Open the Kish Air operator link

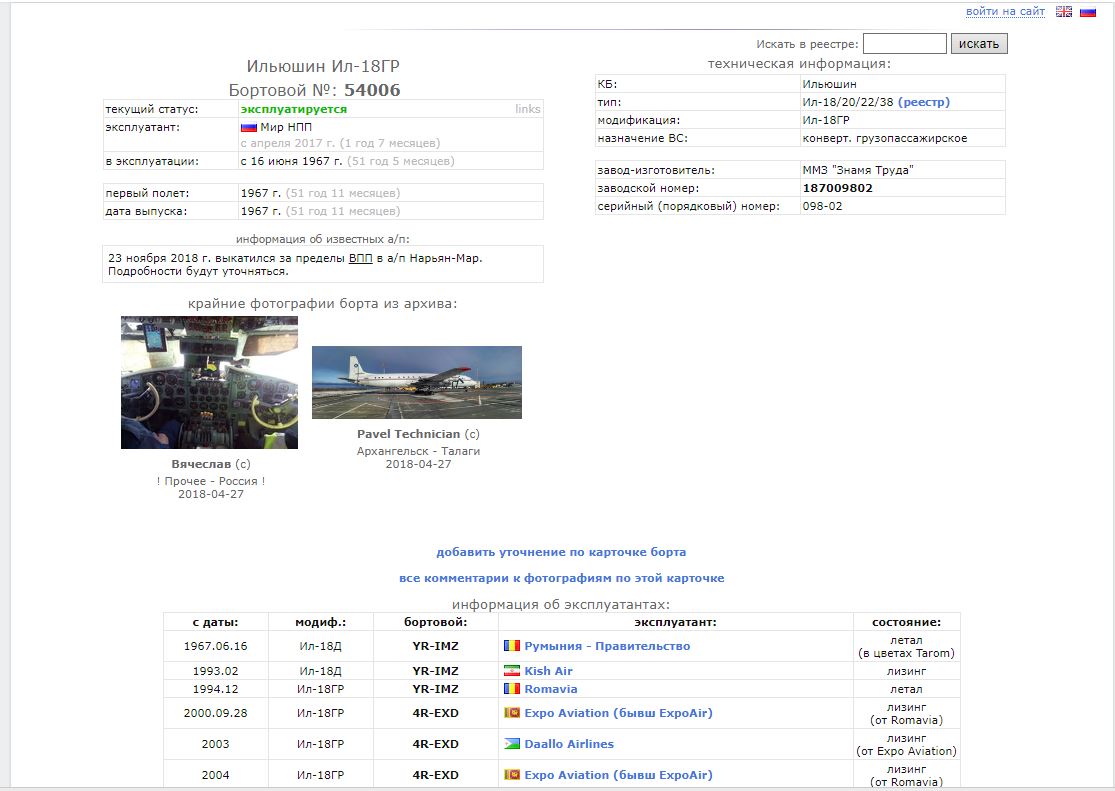tap(548, 671)
